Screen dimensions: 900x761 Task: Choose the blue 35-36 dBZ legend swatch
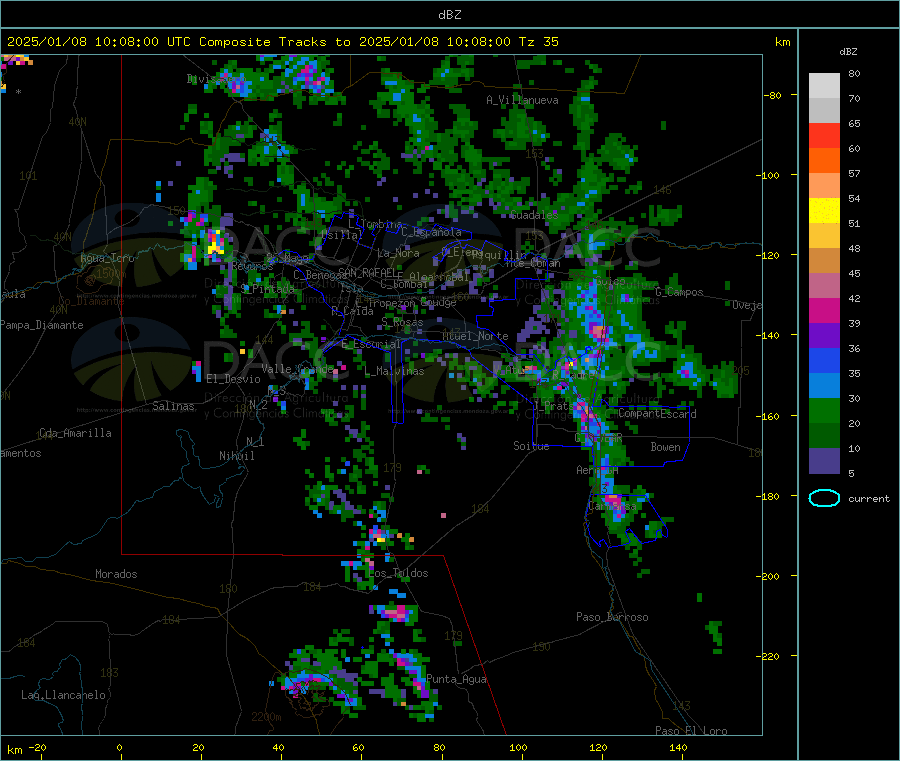tap(824, 360)
